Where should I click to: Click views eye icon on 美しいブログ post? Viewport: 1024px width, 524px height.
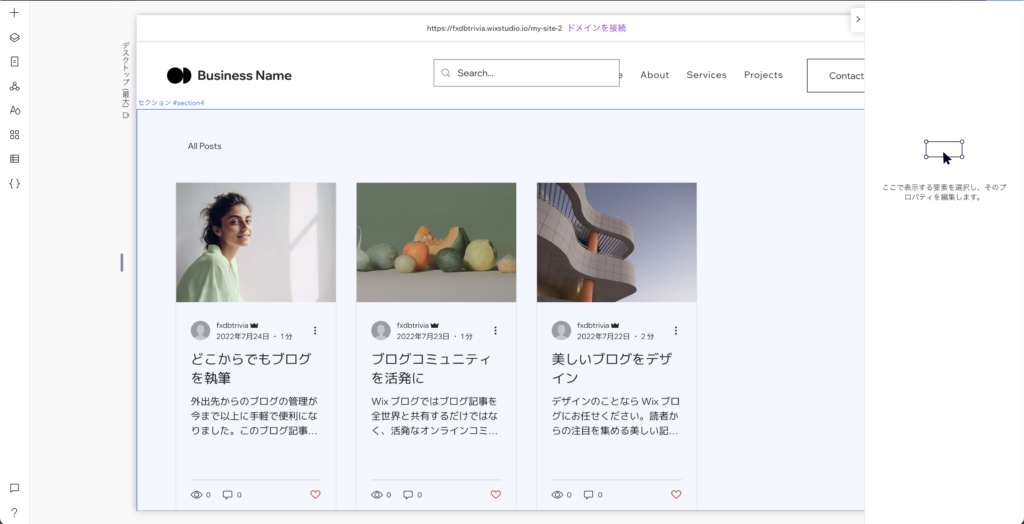[557, 495]
